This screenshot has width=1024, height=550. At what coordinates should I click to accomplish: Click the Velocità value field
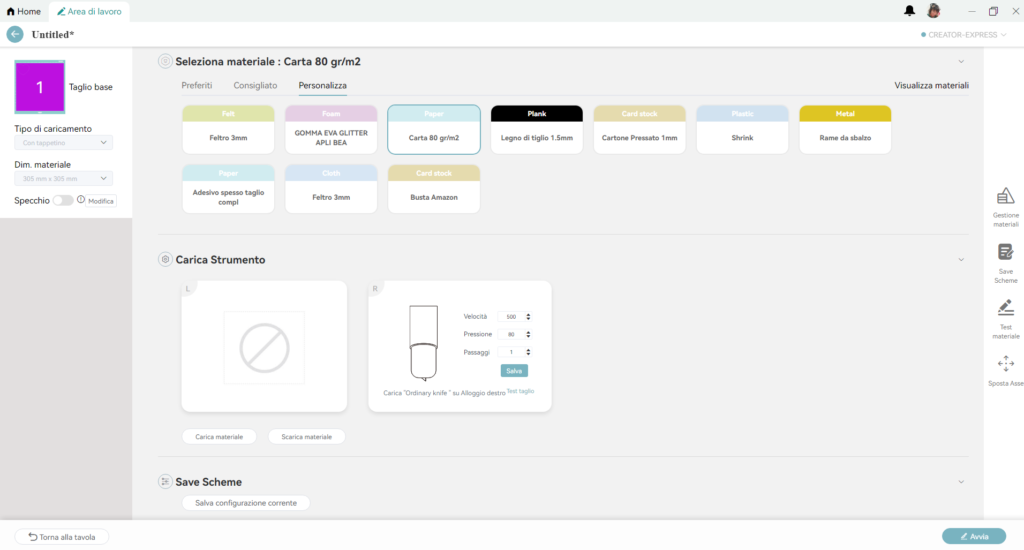[511, 316]
